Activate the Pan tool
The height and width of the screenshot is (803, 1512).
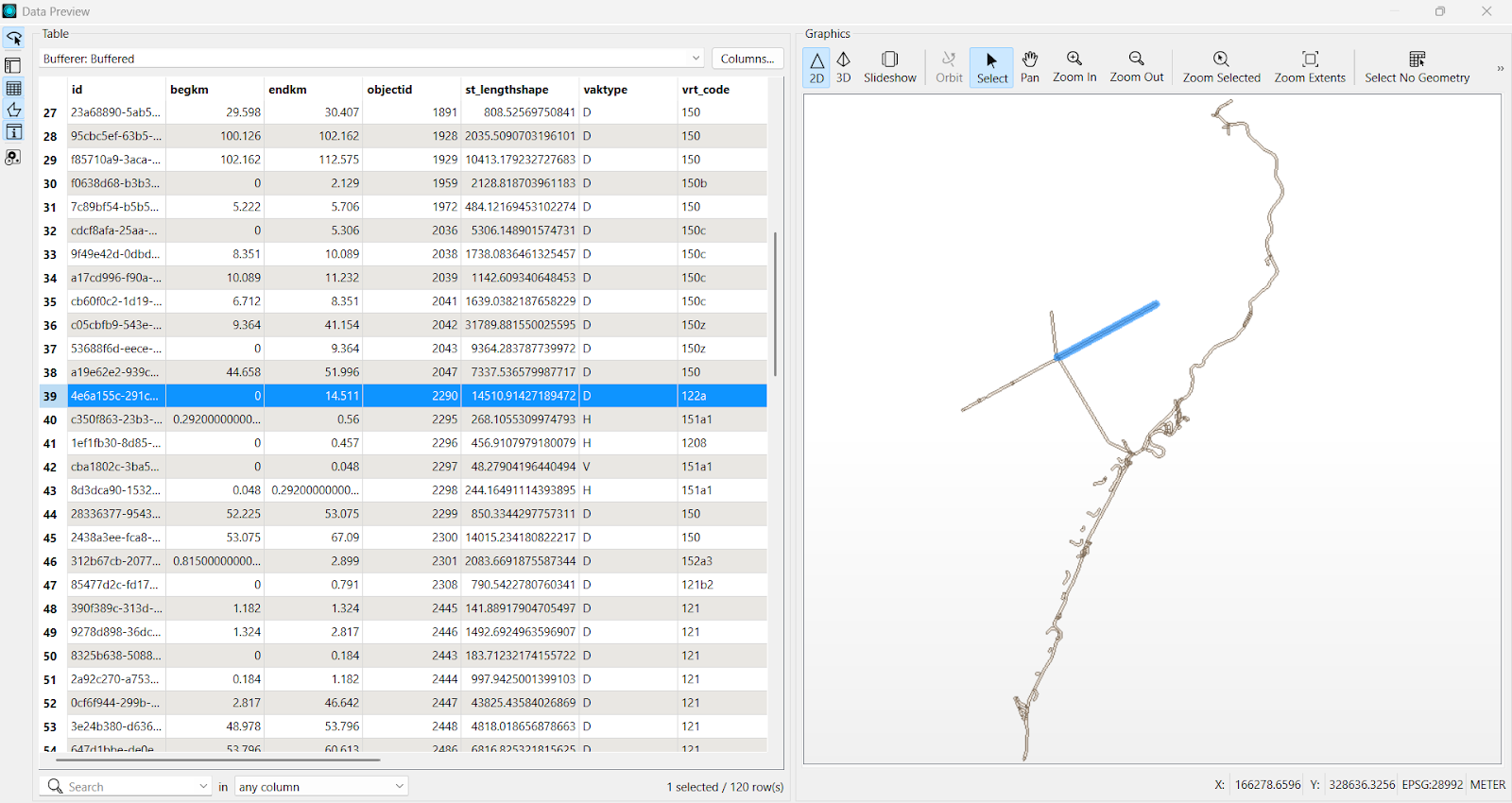tap(1030, 67)
